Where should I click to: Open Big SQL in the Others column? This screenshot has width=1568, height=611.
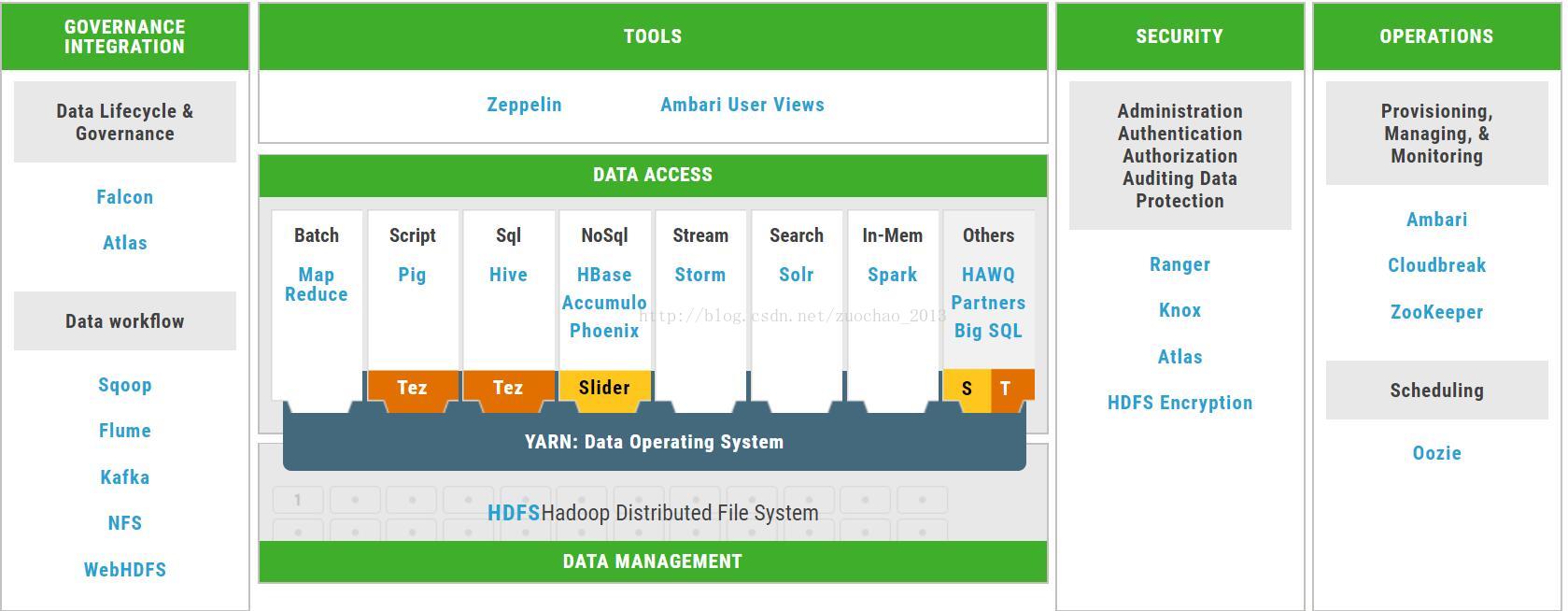click(x=988, y=331)
